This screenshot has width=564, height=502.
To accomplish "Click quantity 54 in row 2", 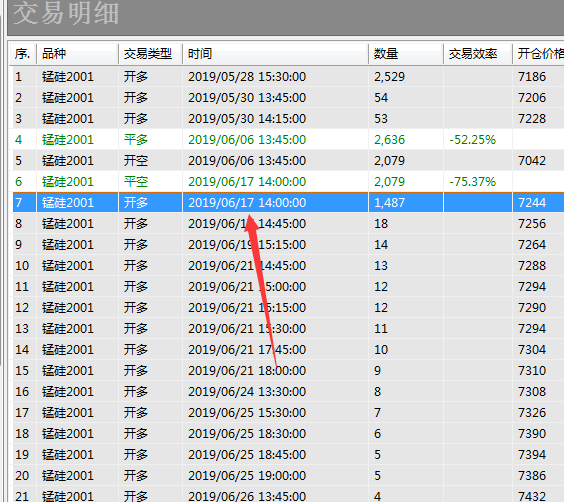I will (x=381, y=97).
